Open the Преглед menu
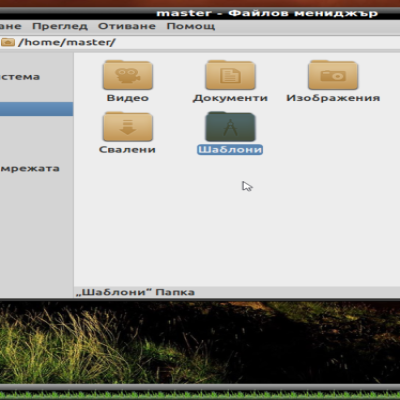 click(60, 26)
